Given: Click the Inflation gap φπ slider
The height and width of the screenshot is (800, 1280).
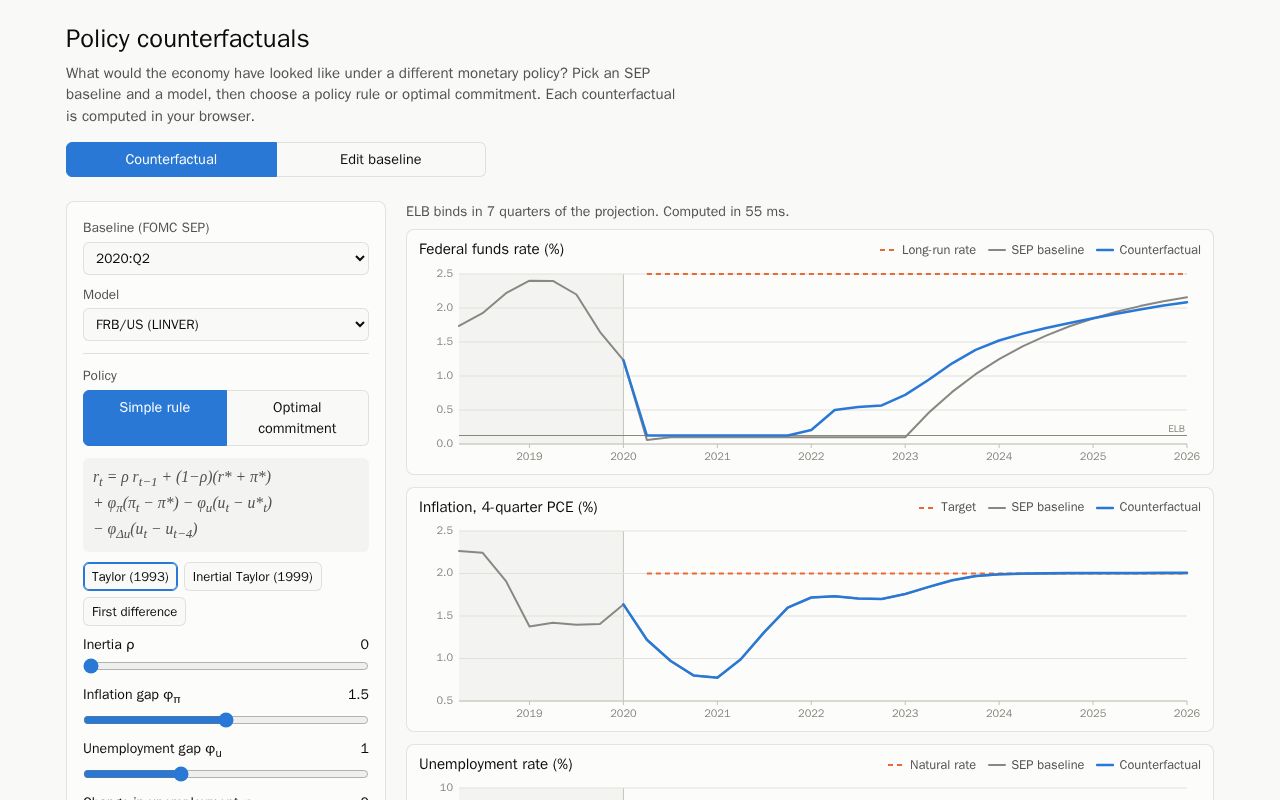Looking at the screenshot, I should 226,720.
